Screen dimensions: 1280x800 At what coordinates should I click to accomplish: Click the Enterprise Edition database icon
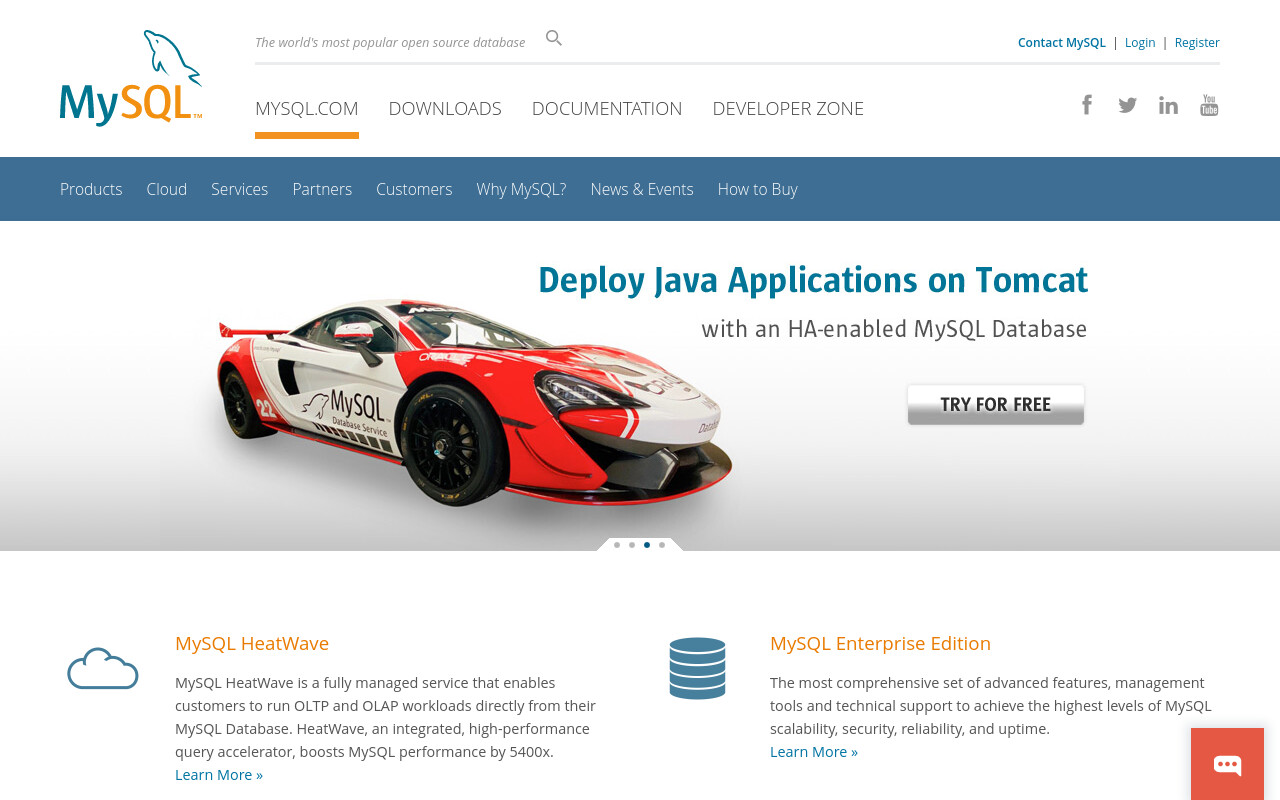(697, 668)
